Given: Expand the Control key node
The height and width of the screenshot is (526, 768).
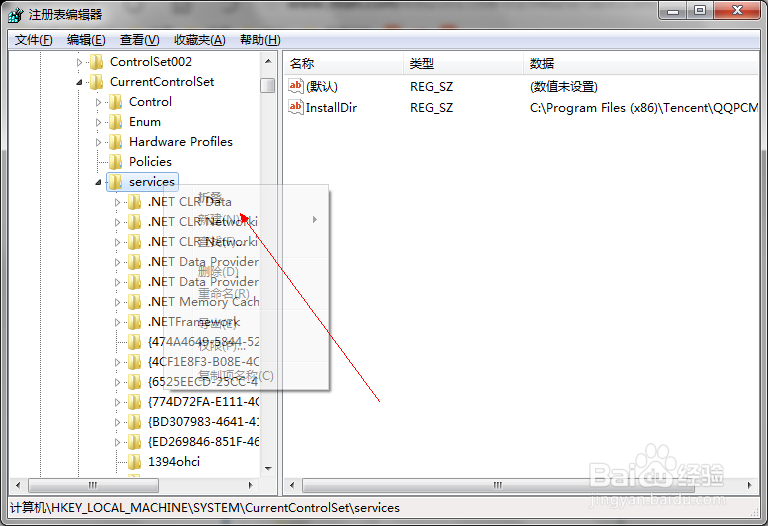Looking at the screenshot, I should click(98, 102).
